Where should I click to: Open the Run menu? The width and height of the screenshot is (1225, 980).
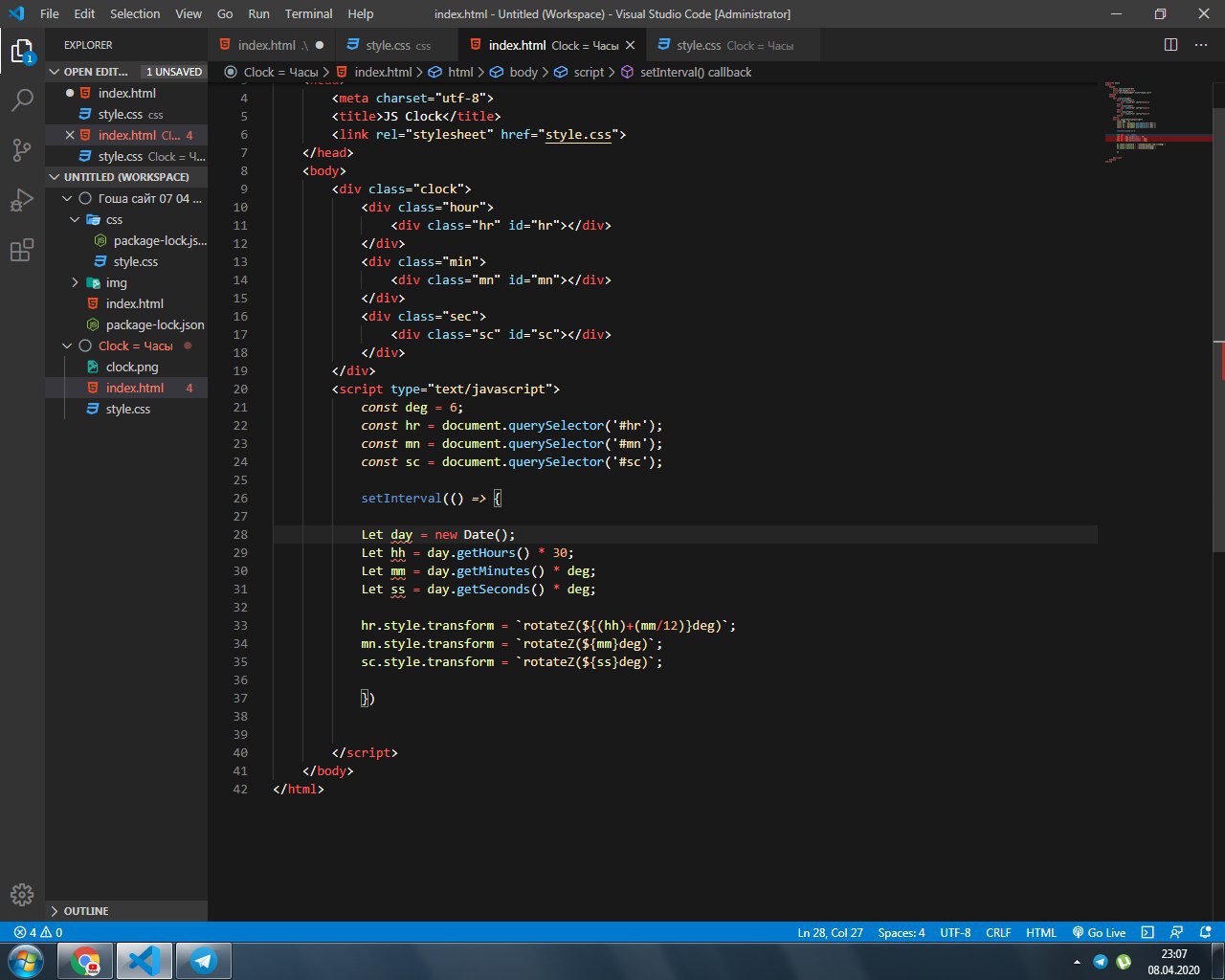(x=258, y=13)
